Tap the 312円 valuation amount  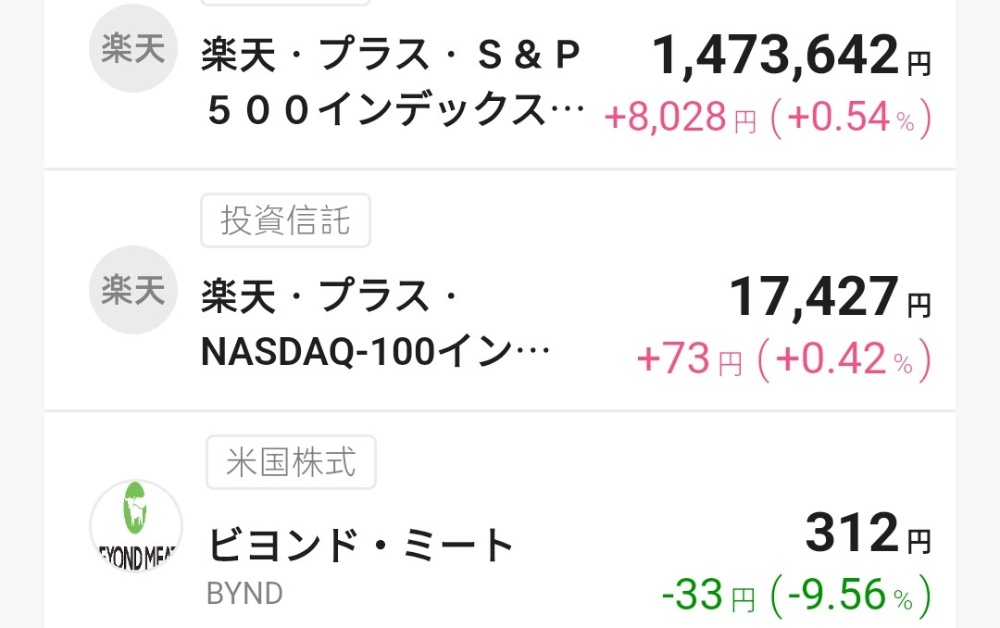pos(868,533)
